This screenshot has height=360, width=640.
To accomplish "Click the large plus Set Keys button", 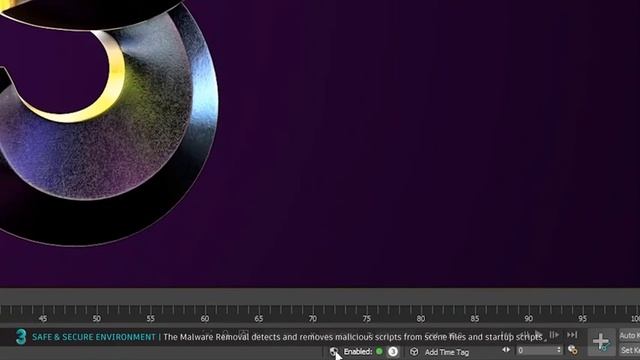I will [x=601, y=342].
